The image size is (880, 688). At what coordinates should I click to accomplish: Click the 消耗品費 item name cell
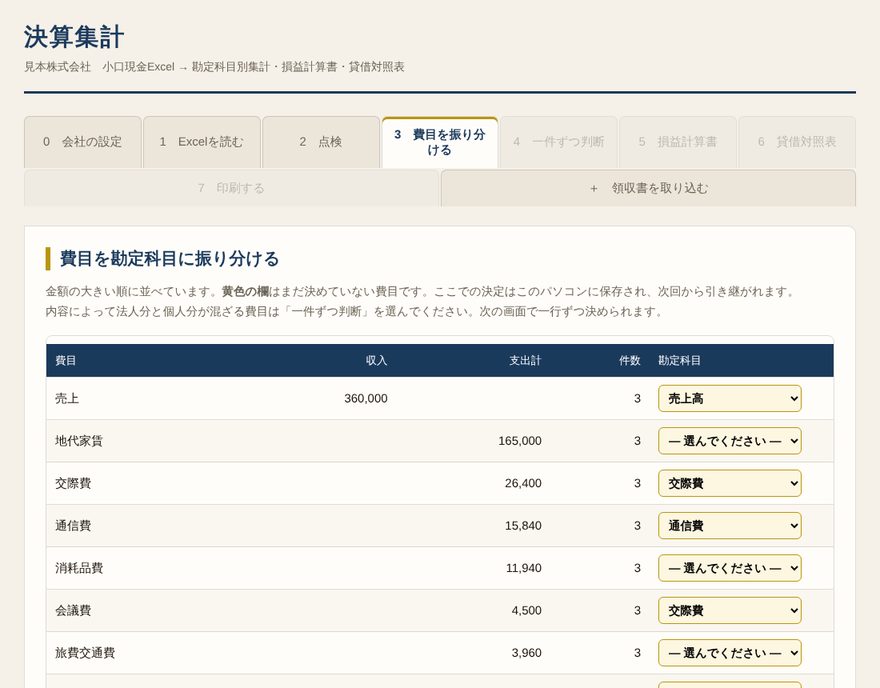click(79, 568)
